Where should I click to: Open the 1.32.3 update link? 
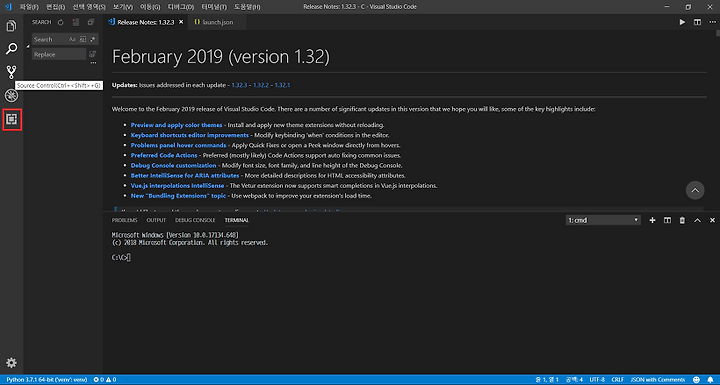239,85
